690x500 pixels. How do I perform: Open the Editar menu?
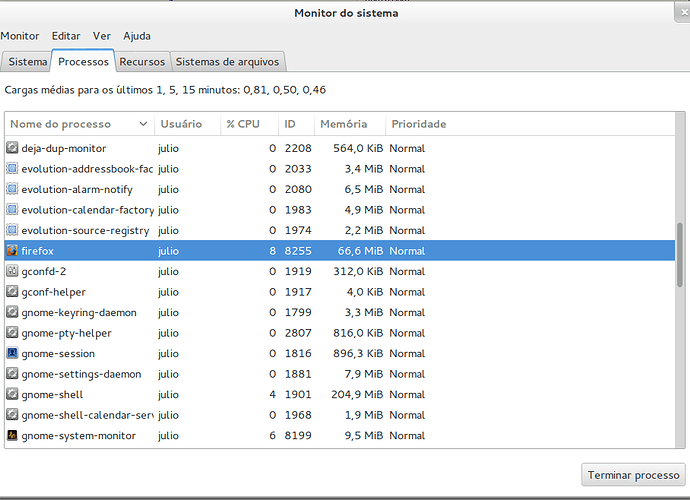66,36
